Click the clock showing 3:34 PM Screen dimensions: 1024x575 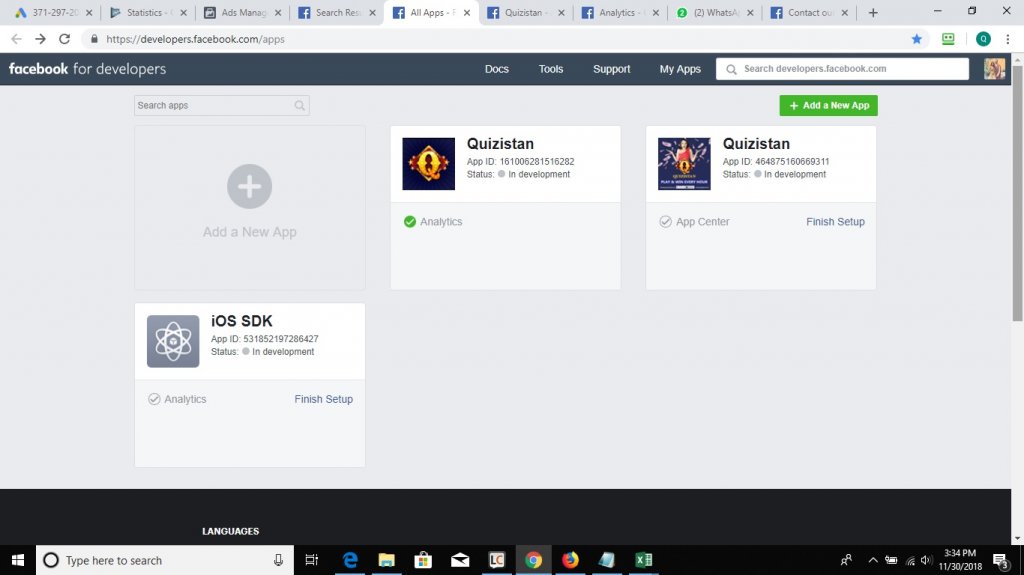click(960, 553)
